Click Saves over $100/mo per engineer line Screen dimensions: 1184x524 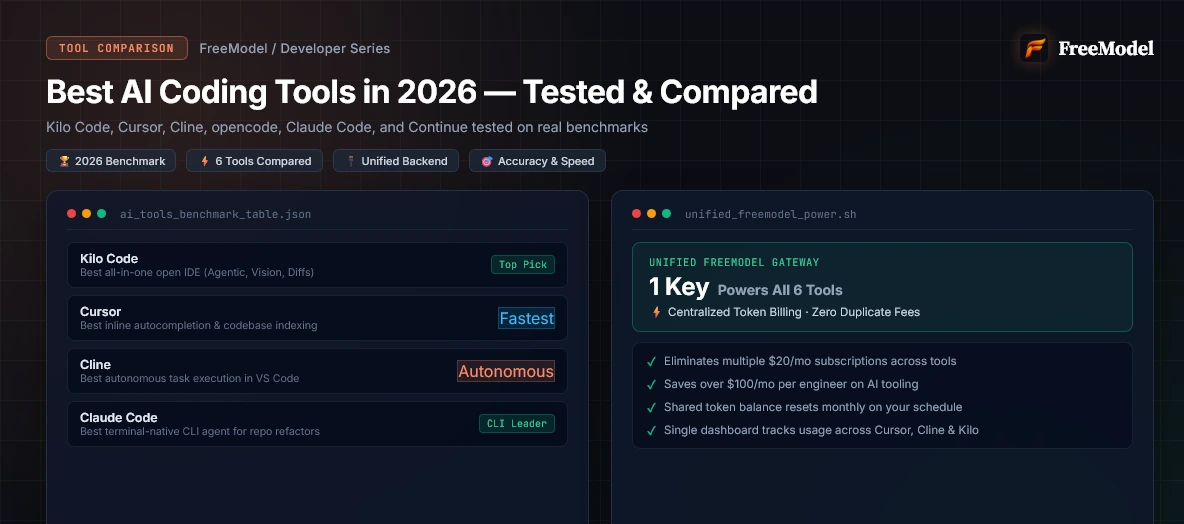(791, 384)
